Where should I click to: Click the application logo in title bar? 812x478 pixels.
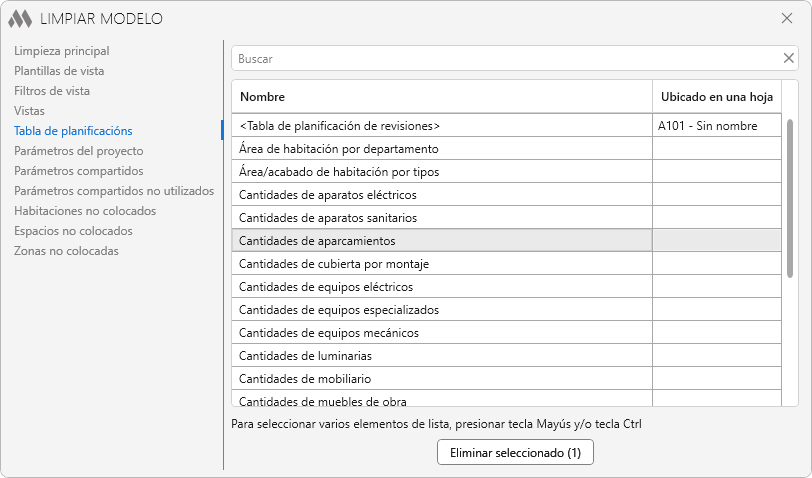[x=20, y=18]
